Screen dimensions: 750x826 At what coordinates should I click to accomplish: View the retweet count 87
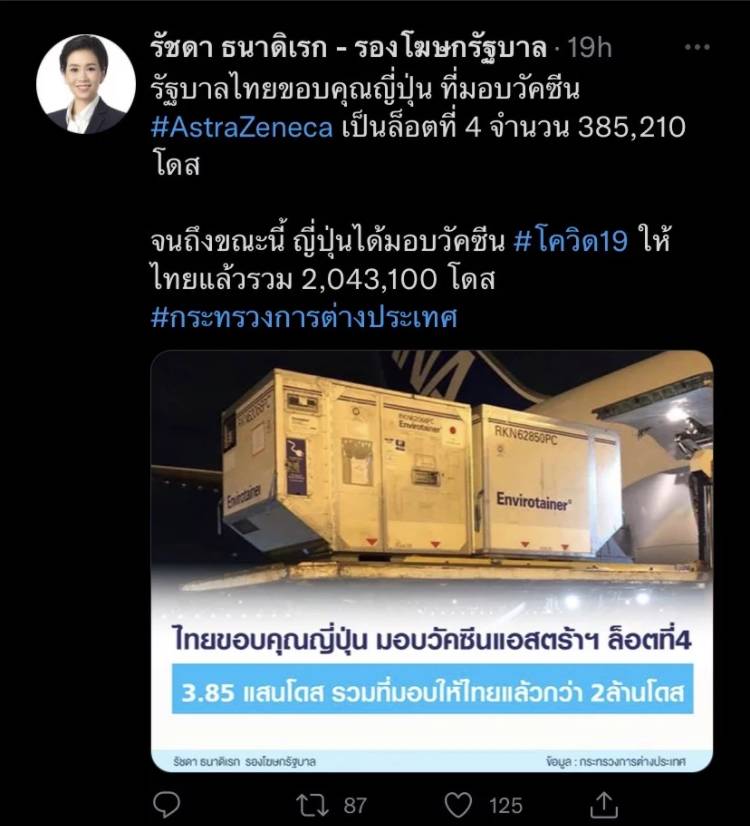click(355, 805)
